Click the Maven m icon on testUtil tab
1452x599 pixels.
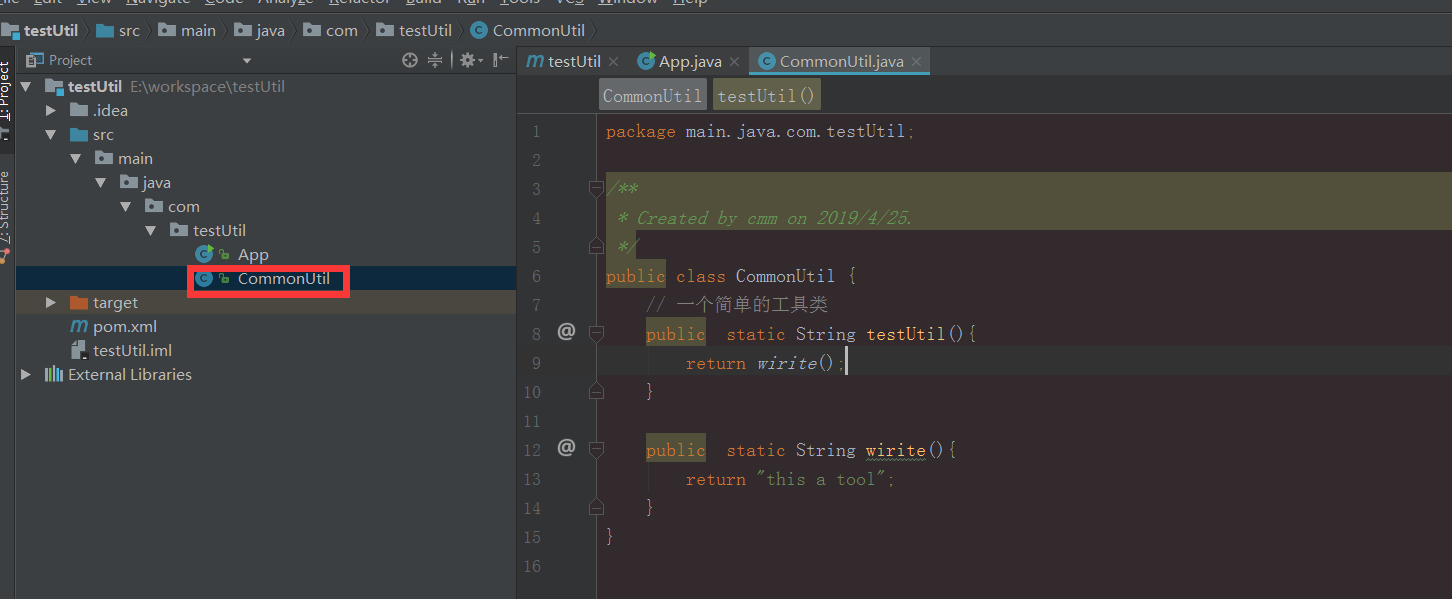coord(536,61)
